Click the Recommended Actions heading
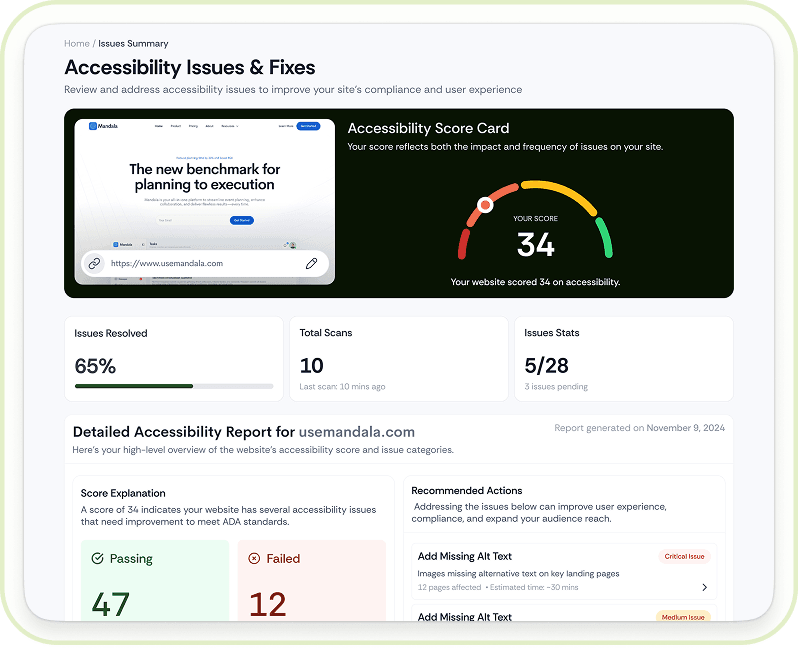The height and width of the screenshot is (651, 798). [467, 491]
